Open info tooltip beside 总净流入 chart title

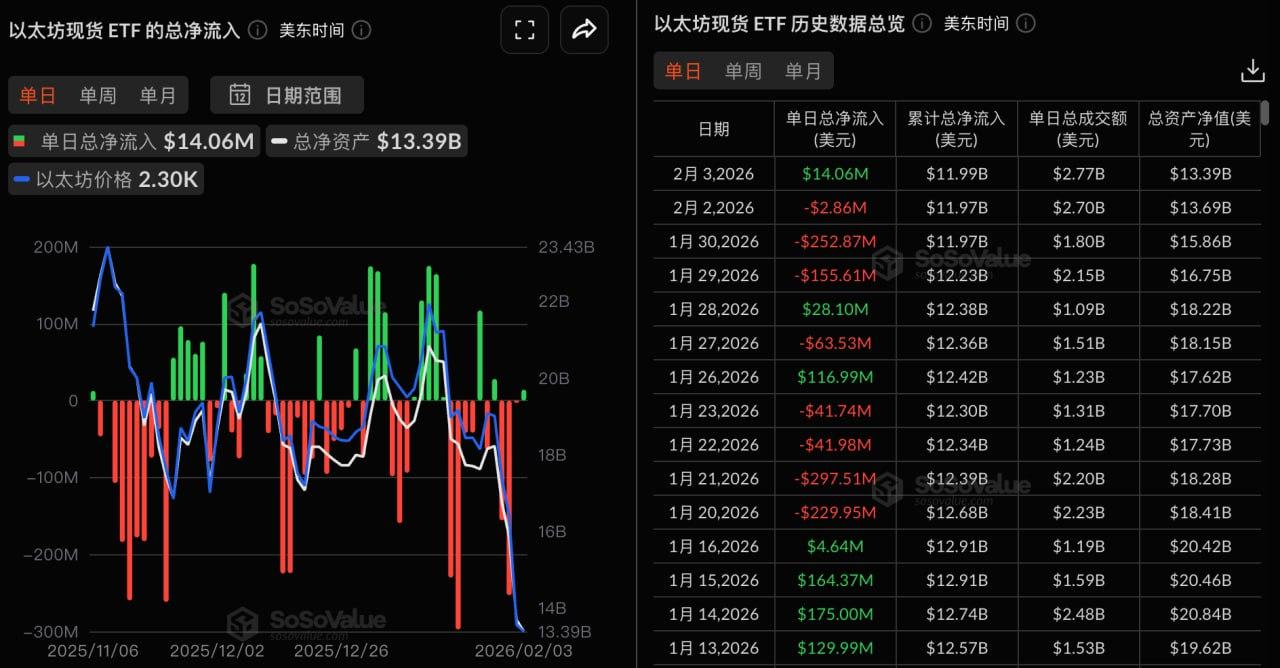pos(257,30)
